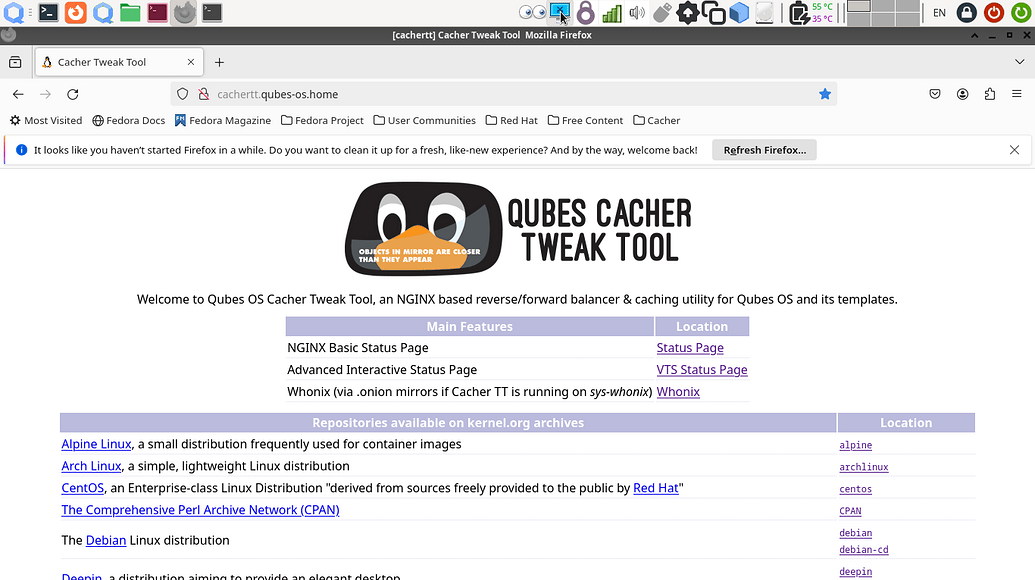Image resolution: width=1035 pixels, height=580 pixels.
Task: Click the Qubes Cacher Tweak Tool logo
Action: click(518, 229)
